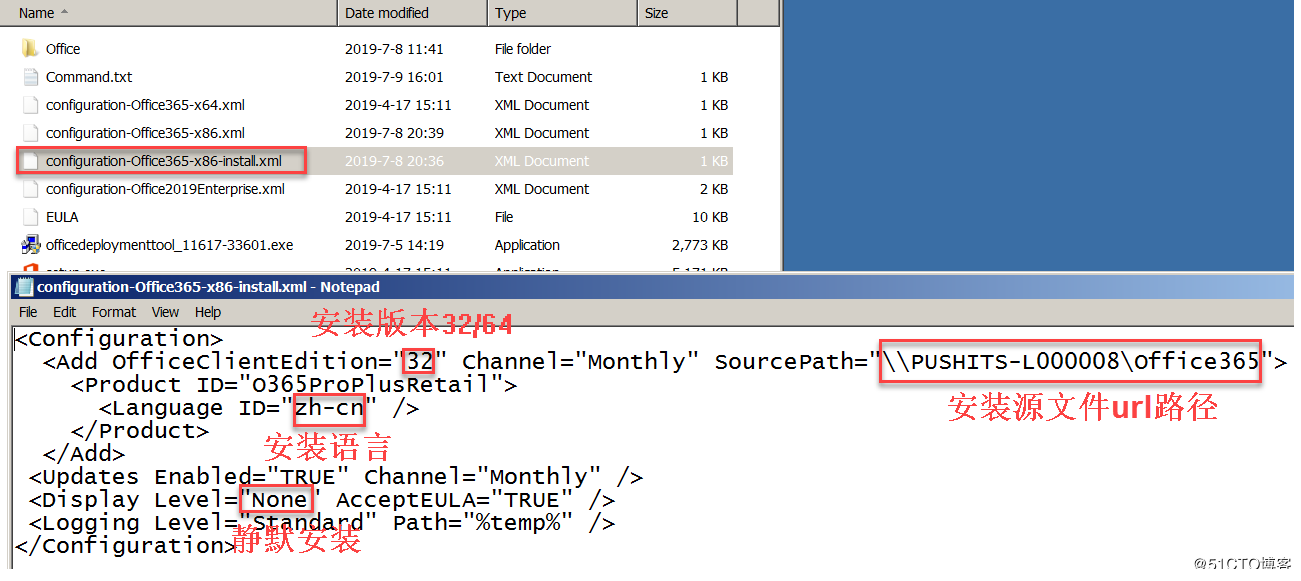Click 'Text Document' type cell
The width and height of the screenshot is (1301, 581).
point(543,77)
